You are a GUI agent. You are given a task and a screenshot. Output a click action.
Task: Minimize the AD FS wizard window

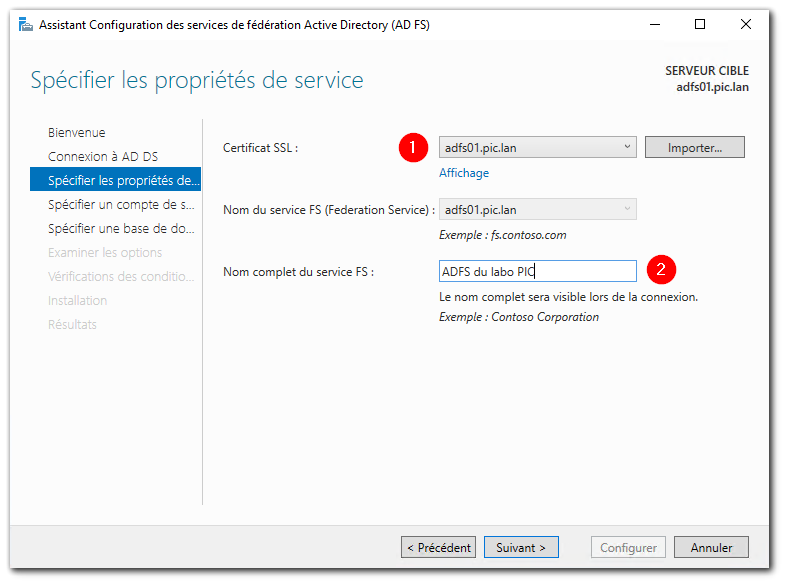click(654, 25)
